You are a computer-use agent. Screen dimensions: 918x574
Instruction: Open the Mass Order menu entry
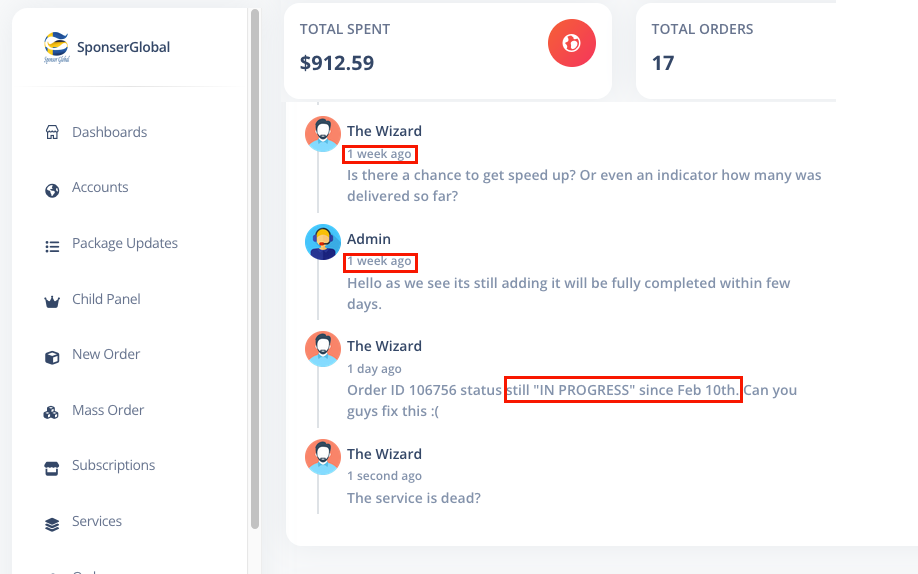click(x=108, y=410)
